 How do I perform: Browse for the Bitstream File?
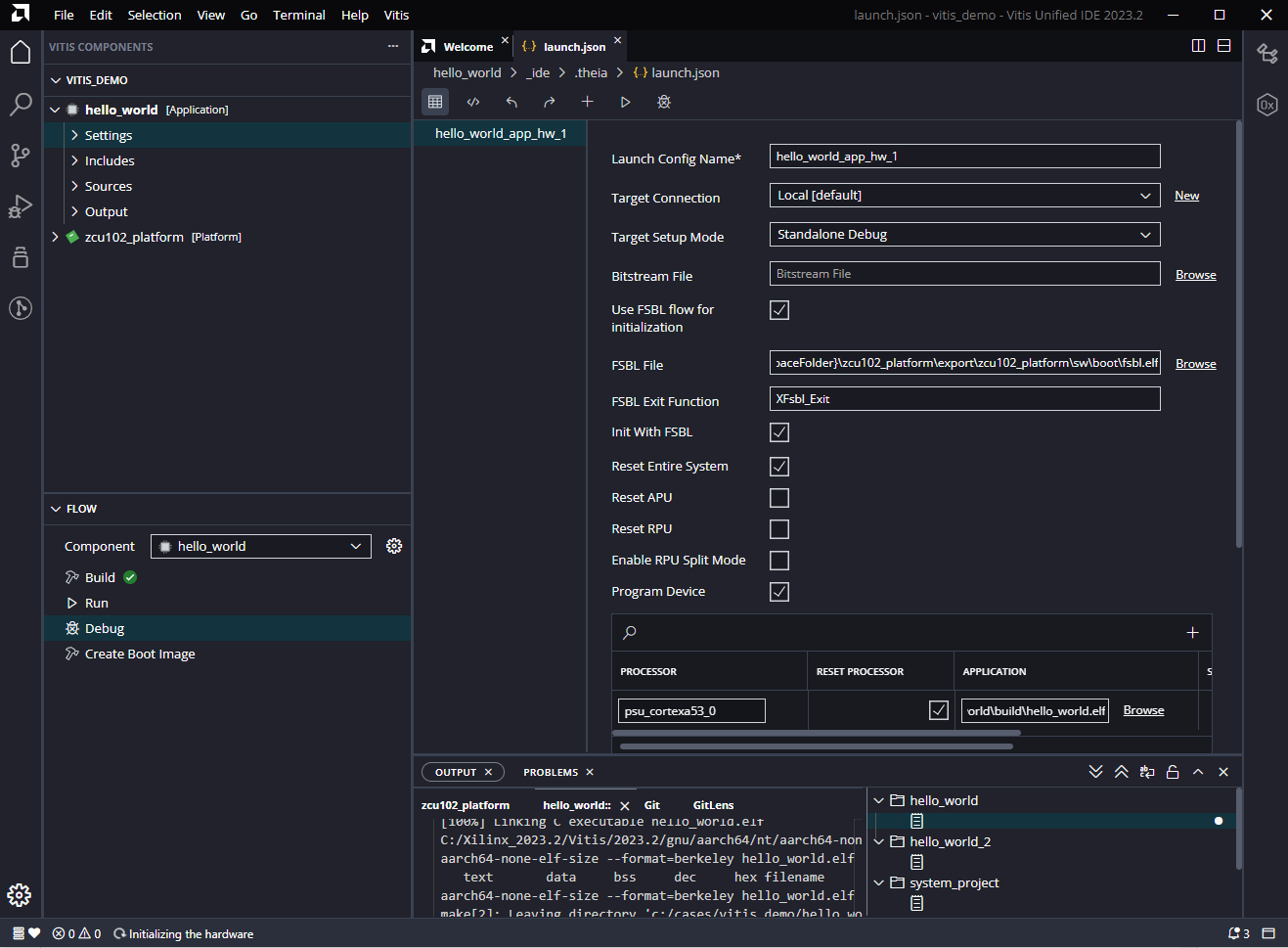(x=1195, y=275)
